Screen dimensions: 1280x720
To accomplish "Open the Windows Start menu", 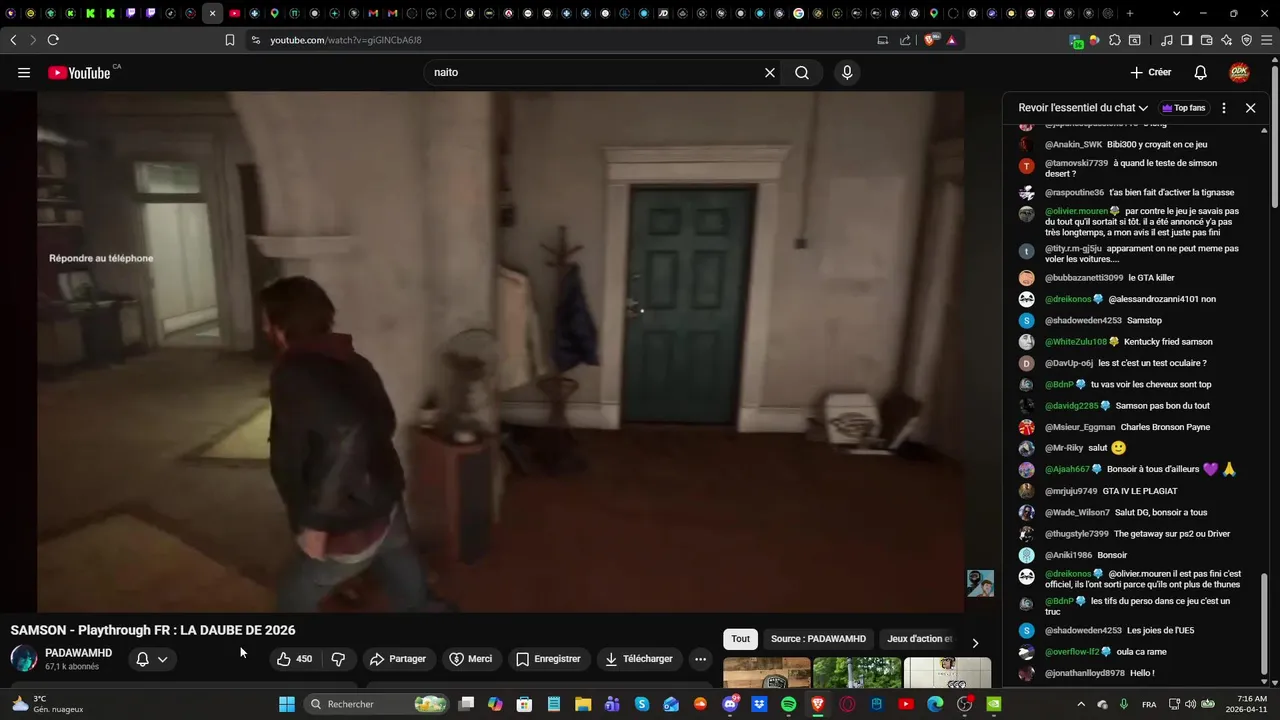I will point(287,704).
